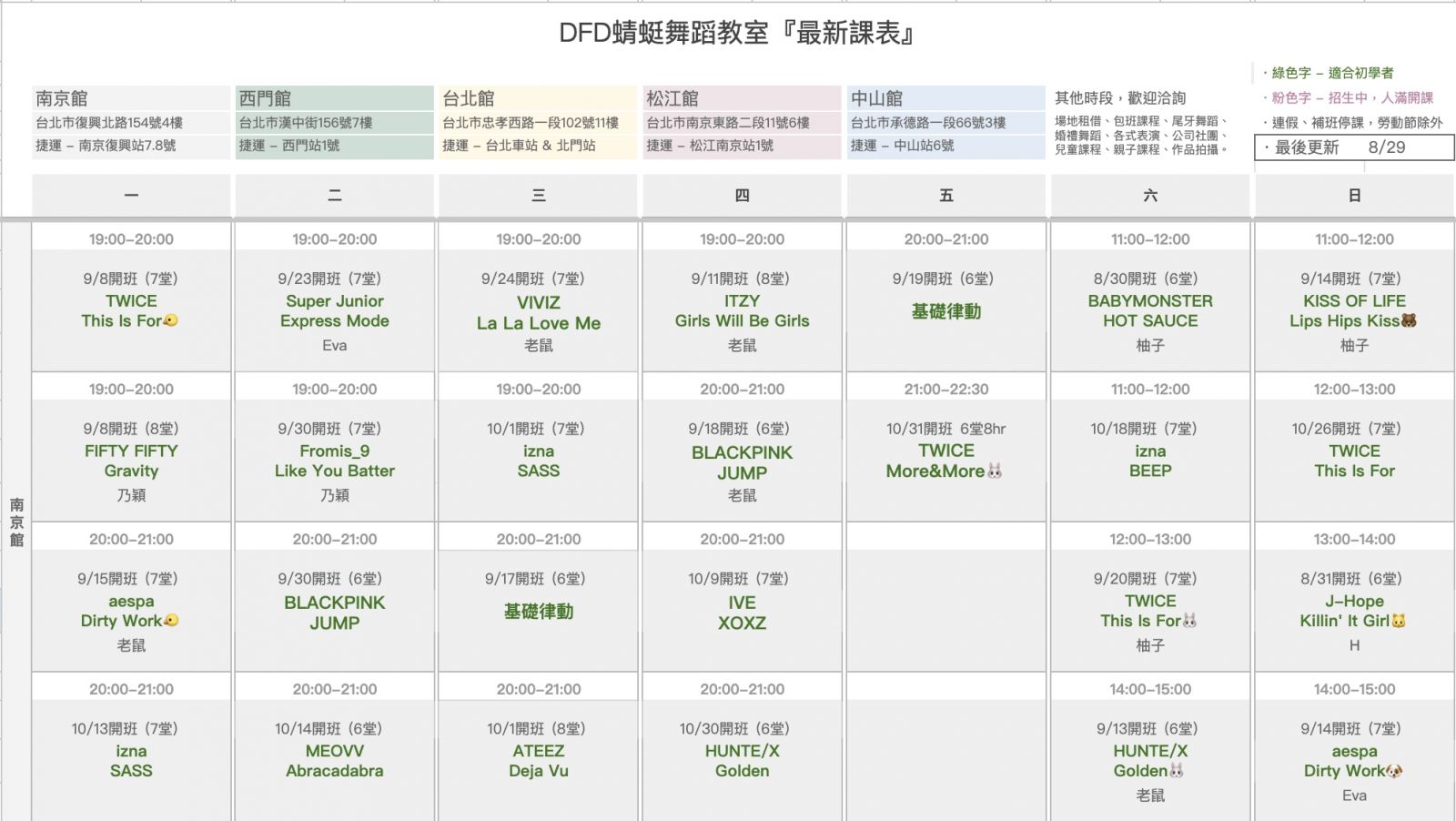
Task: Click 10/13開班 (7堂) izna SASS date
Action: coord(125,729)
